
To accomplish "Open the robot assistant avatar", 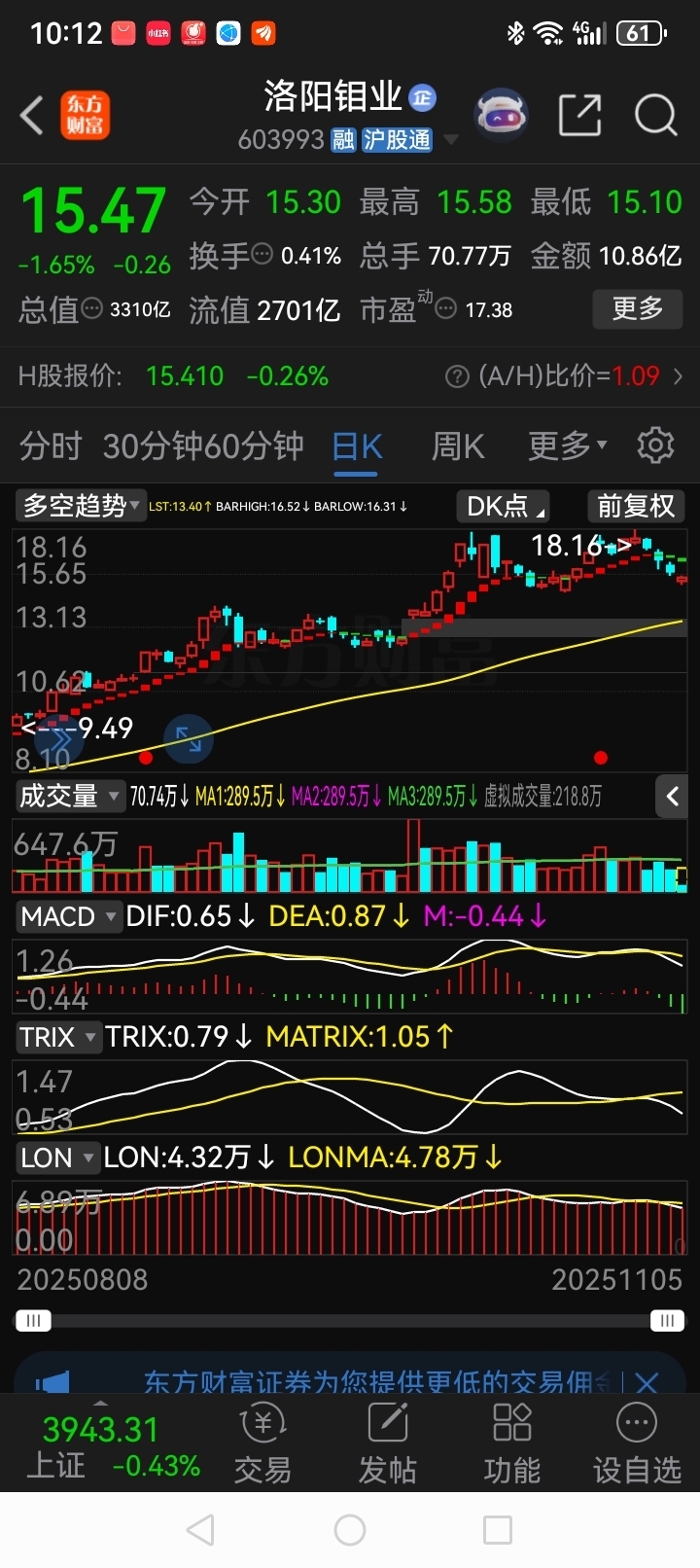I will tap(501, 115).
